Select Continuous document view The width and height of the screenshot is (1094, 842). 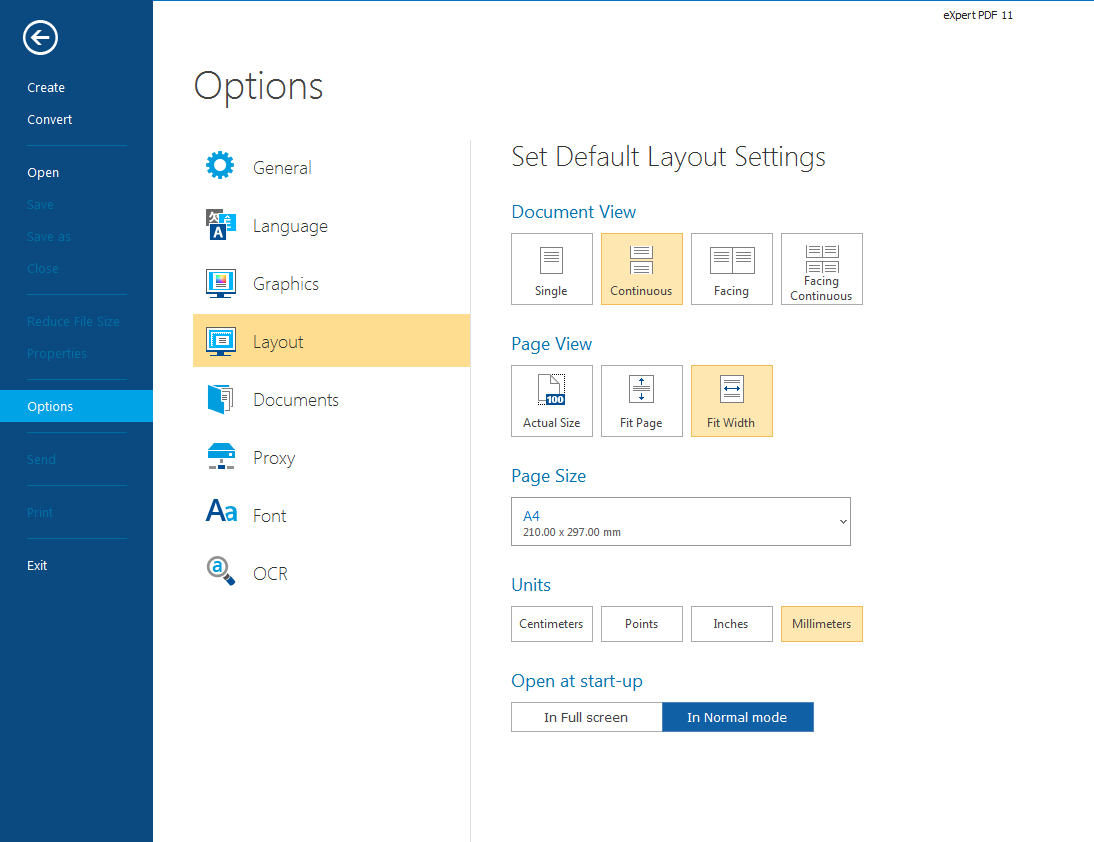[x=642, y=269]
